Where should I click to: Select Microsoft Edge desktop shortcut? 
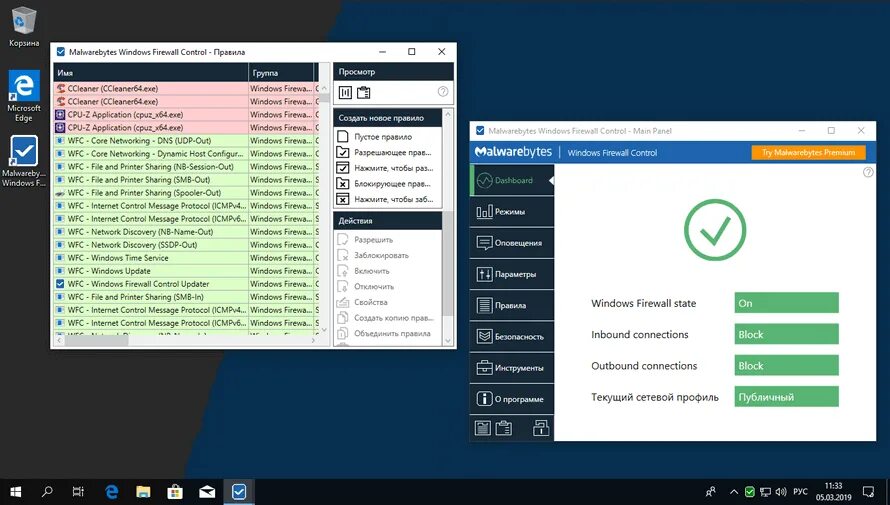[x=24, y=96]
